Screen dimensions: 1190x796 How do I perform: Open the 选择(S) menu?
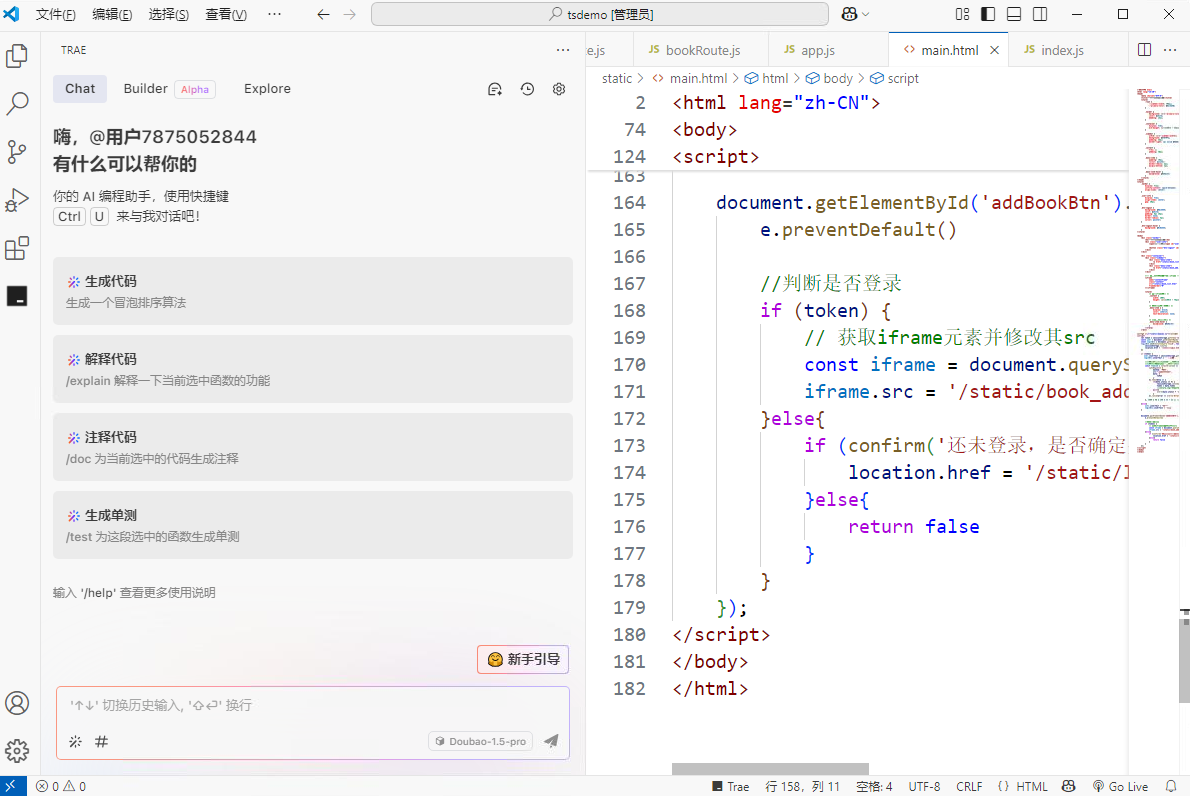coord(168,14)
